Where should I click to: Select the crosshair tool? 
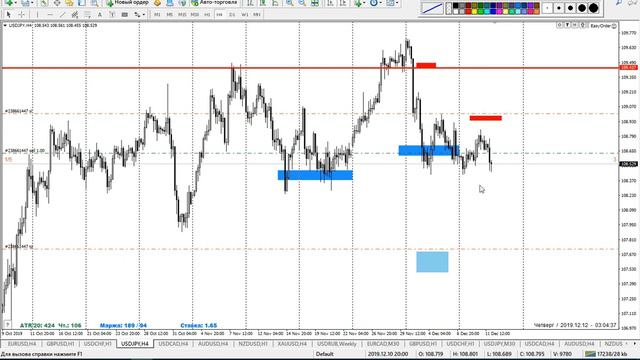tap(22, 15)
